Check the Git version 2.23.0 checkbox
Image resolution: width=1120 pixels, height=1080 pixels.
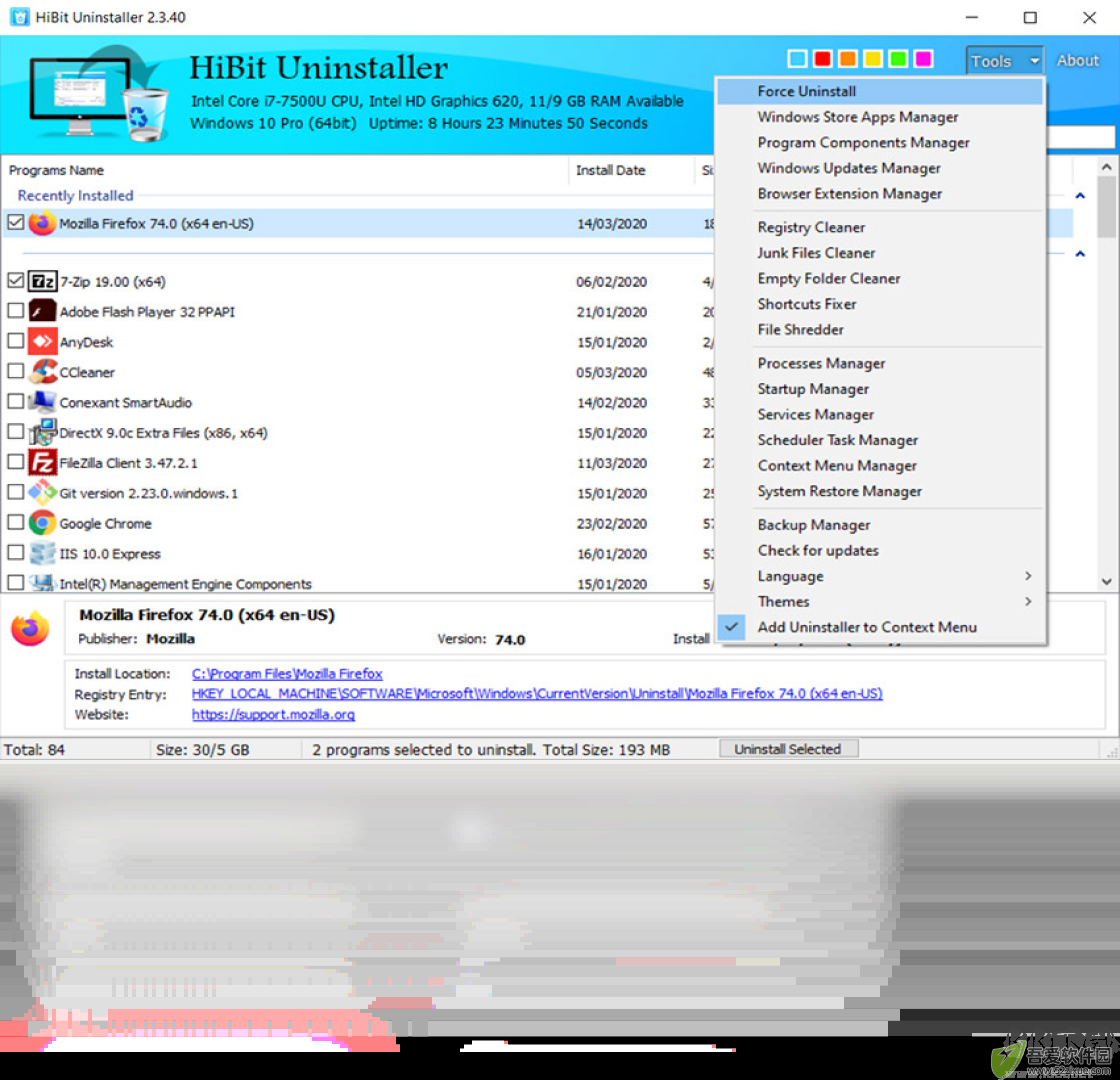click(x=16, y=492)
